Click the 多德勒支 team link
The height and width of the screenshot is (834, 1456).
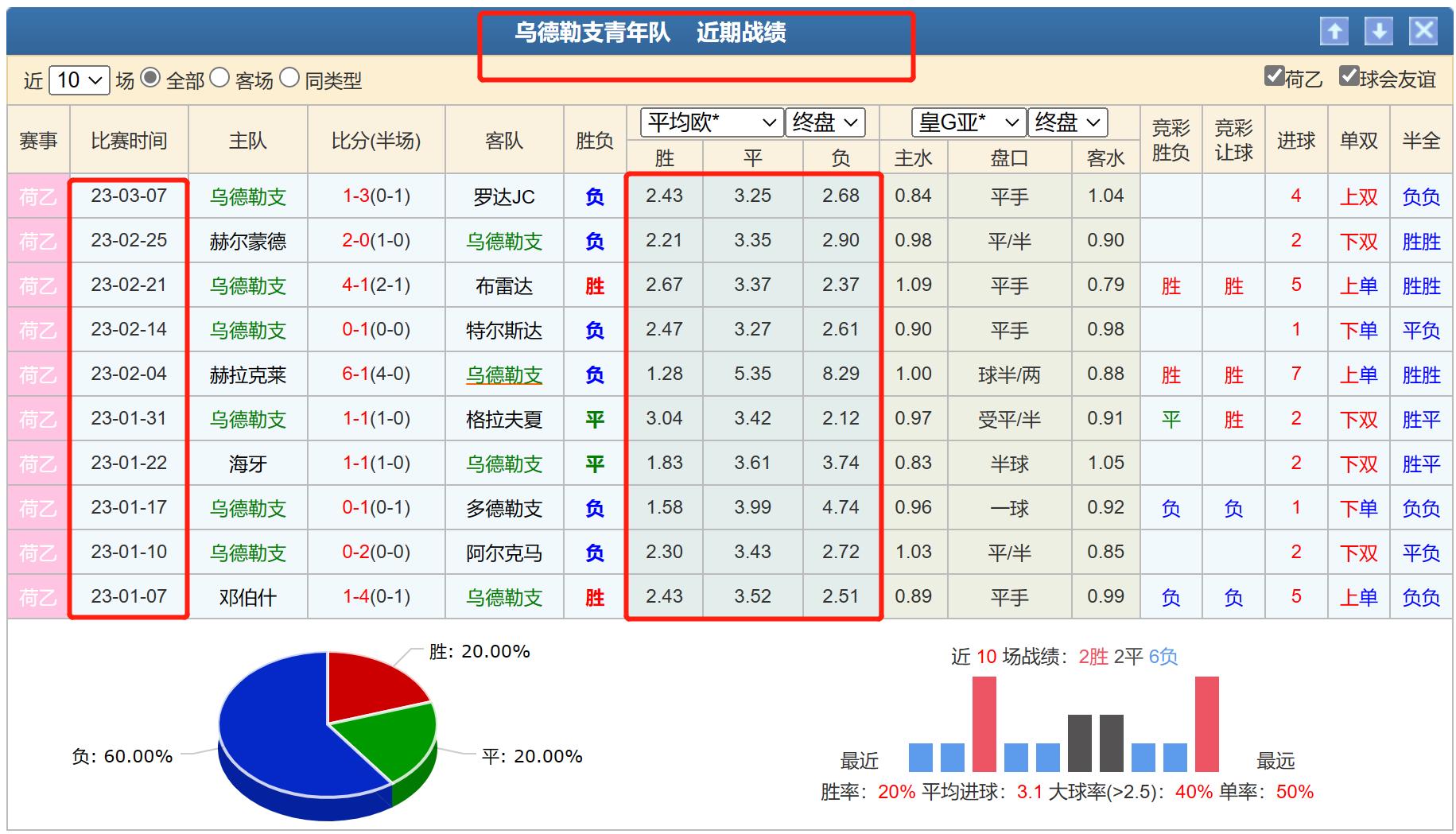[506, 507]
